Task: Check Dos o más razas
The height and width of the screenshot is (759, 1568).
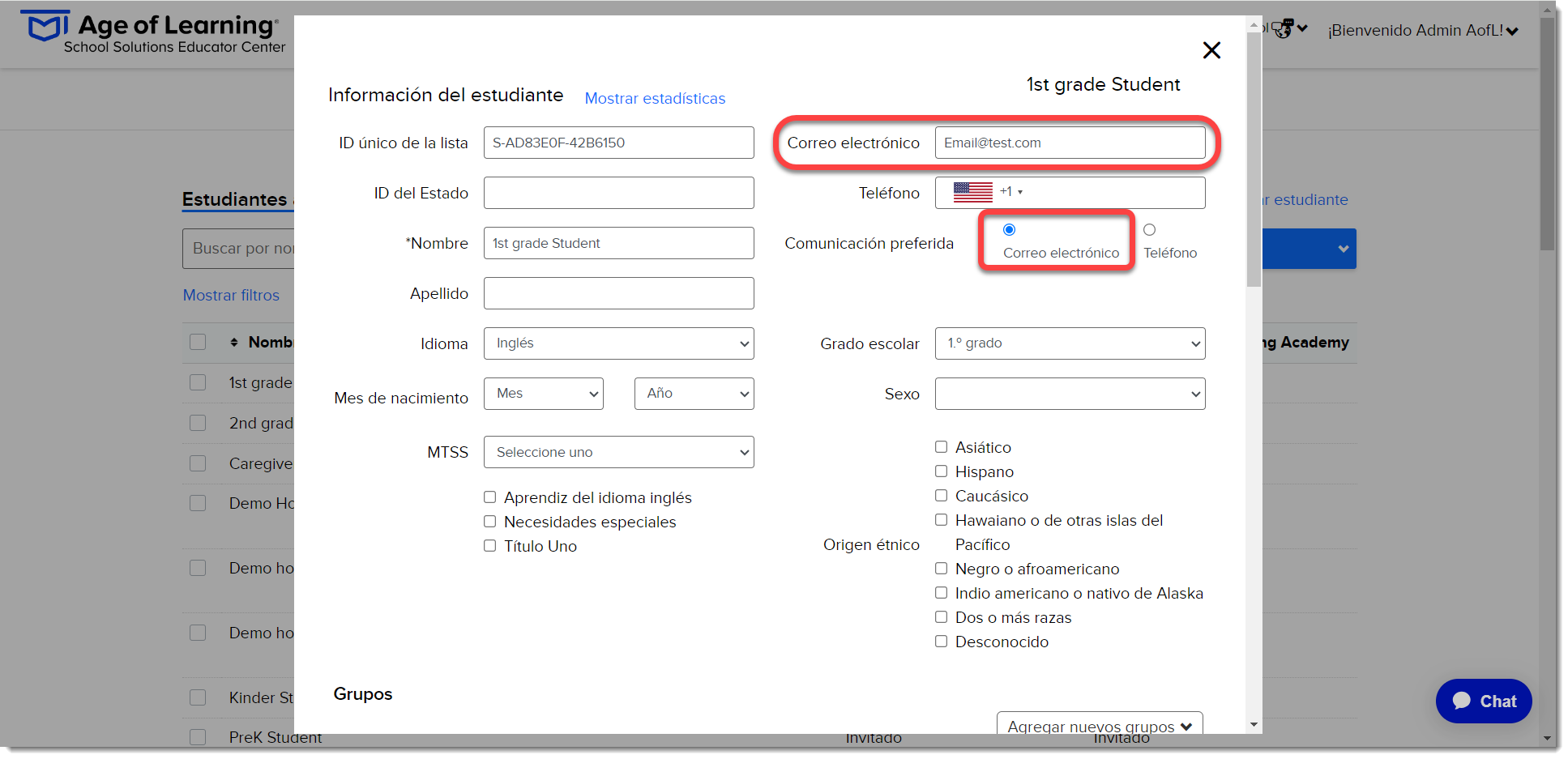Action: point(941,617)
